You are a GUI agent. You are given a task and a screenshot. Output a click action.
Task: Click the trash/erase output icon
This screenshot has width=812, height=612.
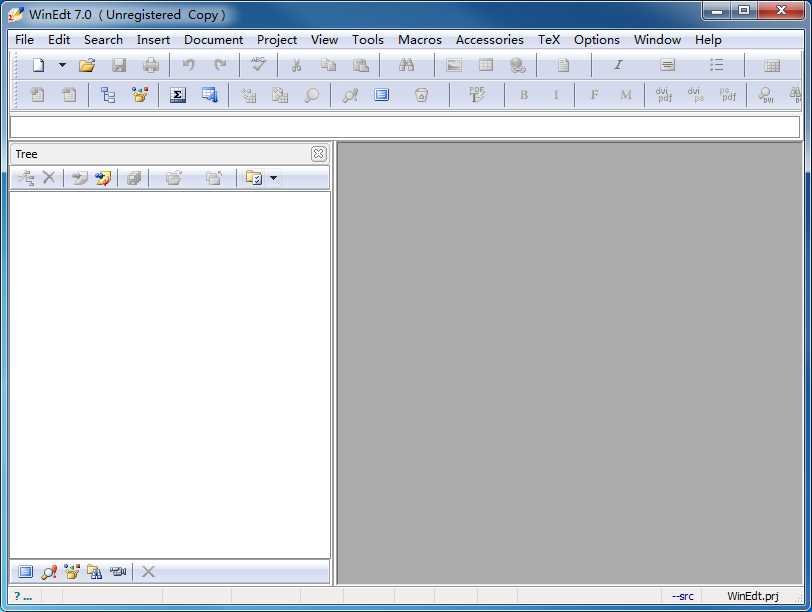click(422, 95)
